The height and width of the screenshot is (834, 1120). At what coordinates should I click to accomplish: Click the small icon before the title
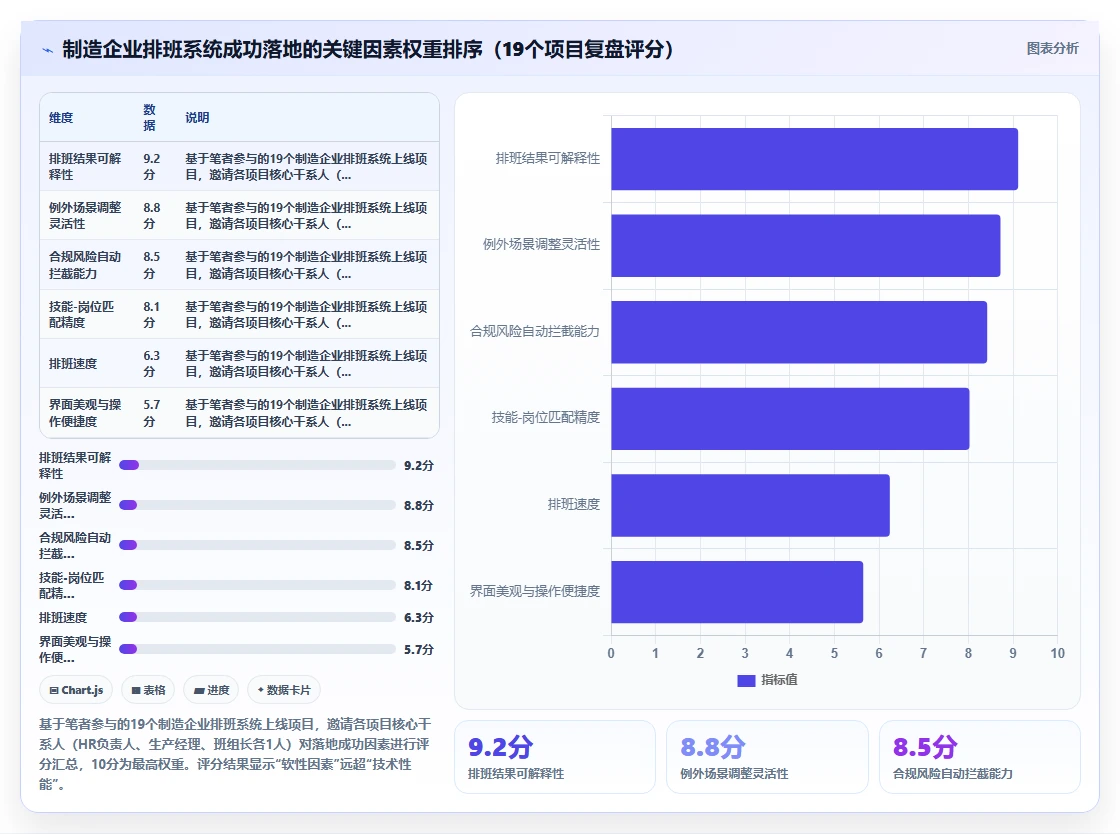pyautogui.click(x=48, y=50)
